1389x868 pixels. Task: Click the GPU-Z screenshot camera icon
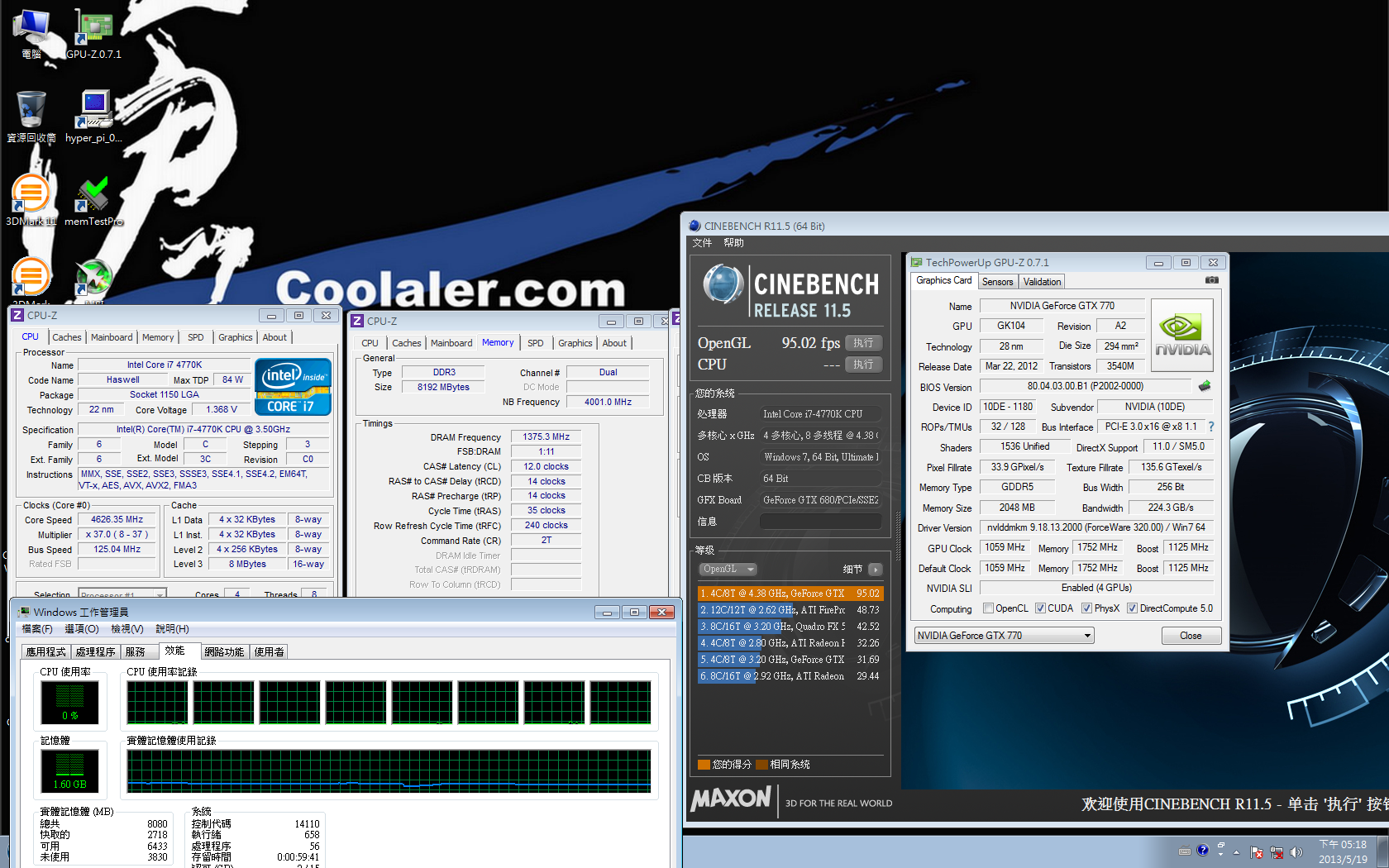[1211, 280]
